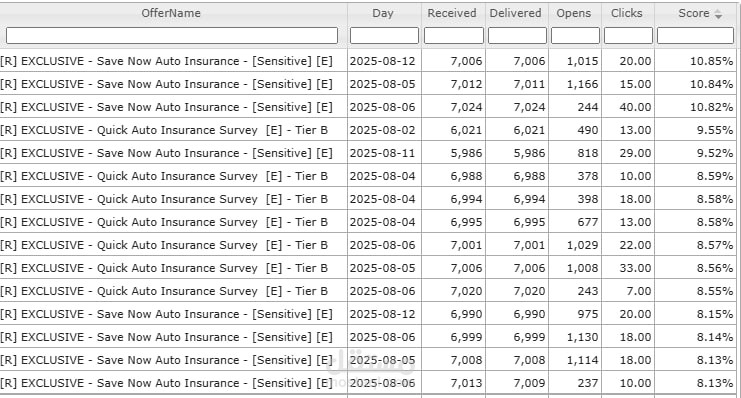
Task: Click the 1,029 opens cell
Action: [575, 245]
